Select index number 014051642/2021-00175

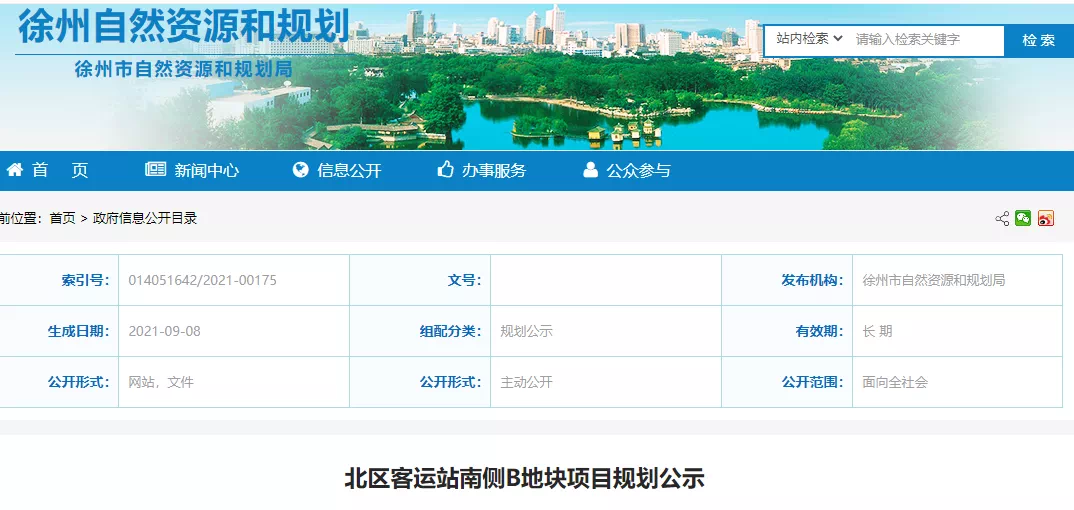click(203, 280)
